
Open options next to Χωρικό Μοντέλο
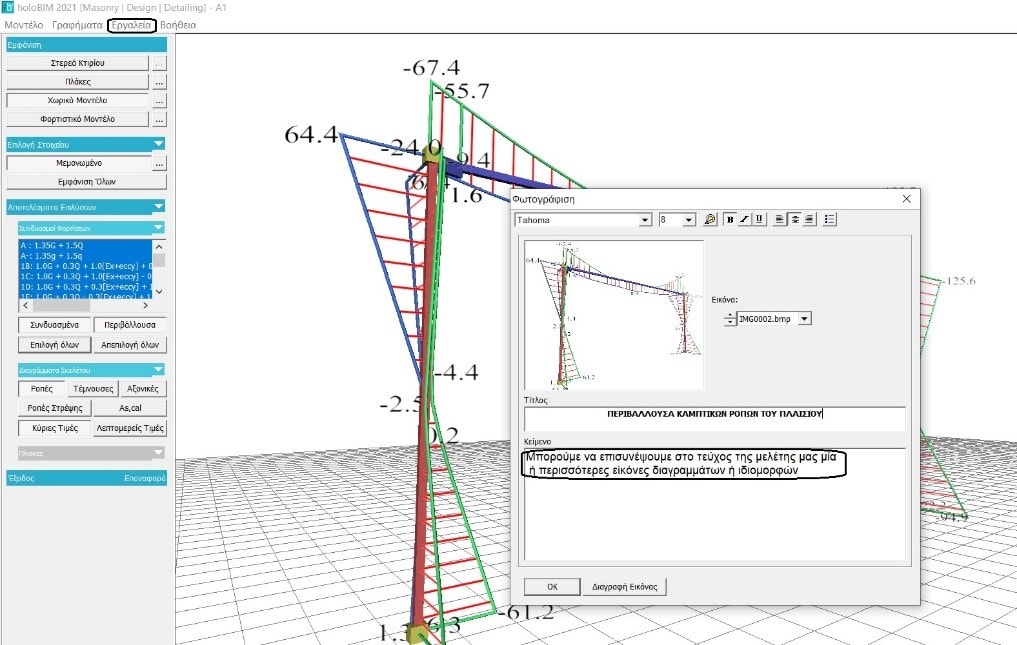point(159,101)
